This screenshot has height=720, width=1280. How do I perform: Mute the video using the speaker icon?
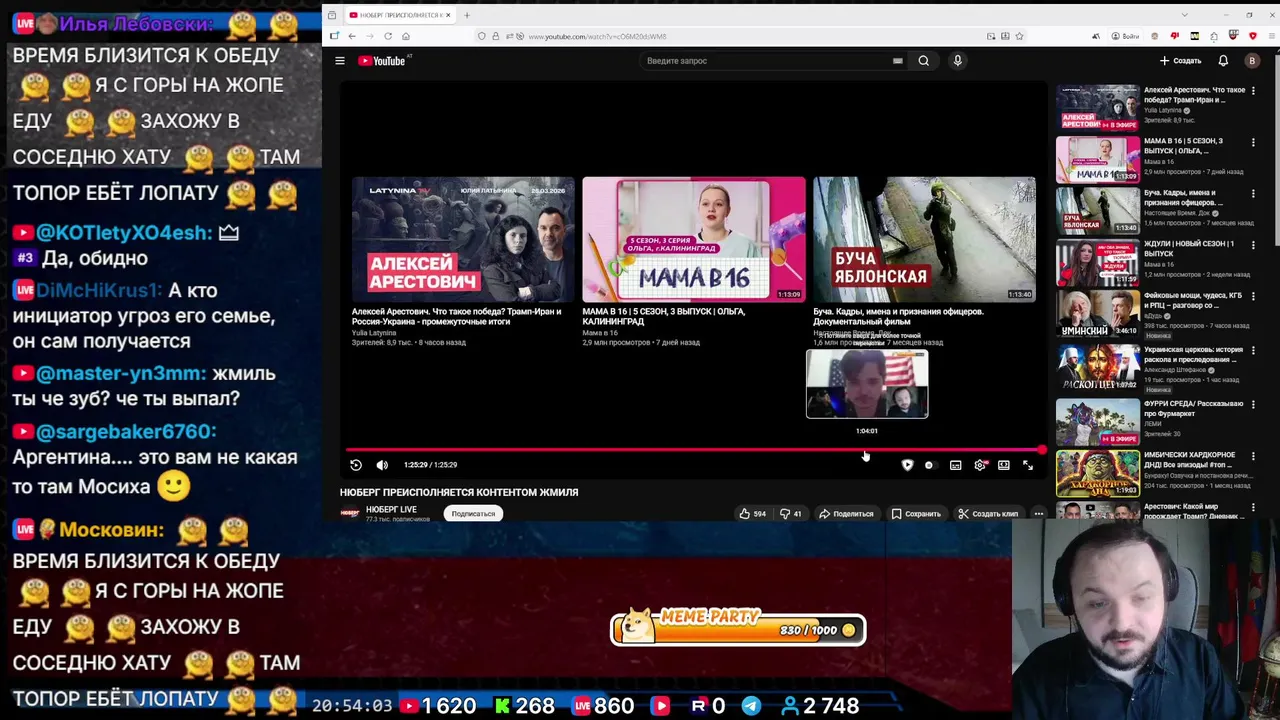pos(382,465)
